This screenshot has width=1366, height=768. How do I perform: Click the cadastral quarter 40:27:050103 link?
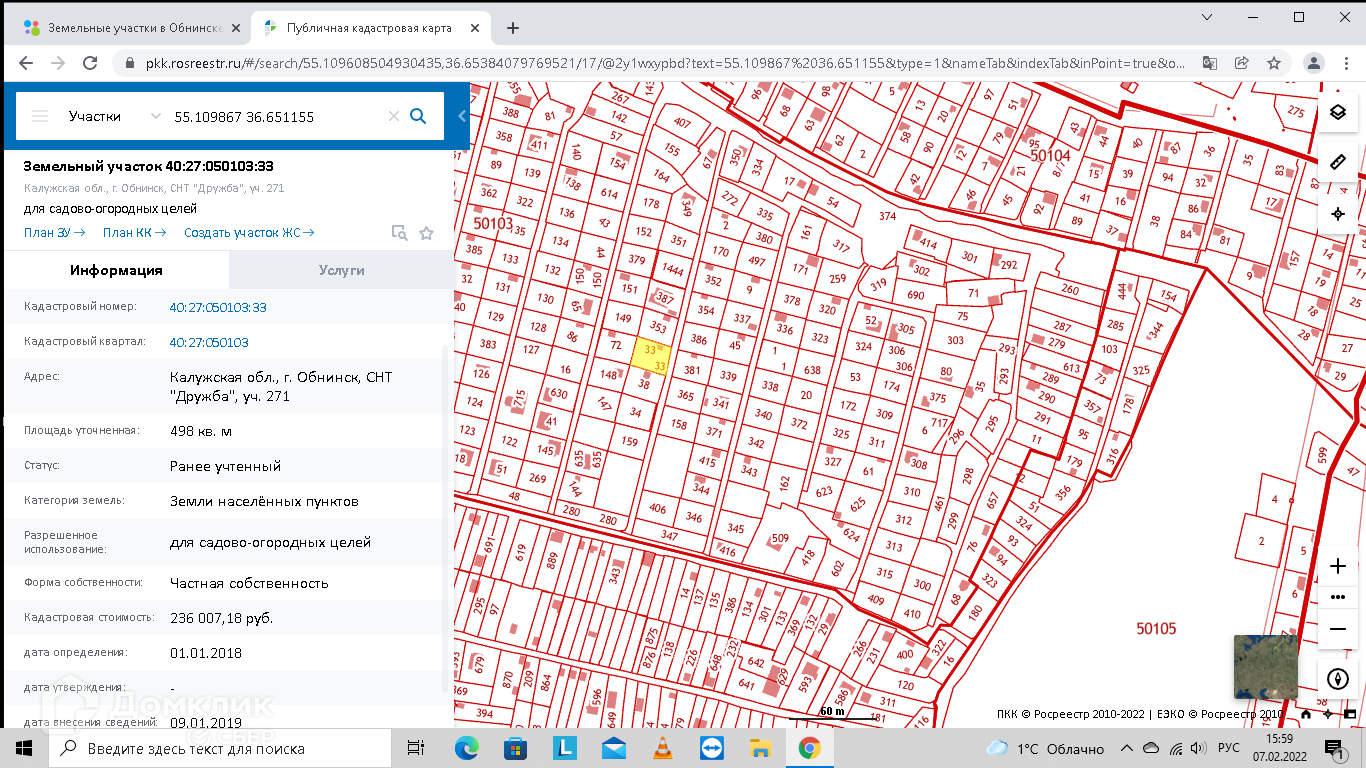(x=209, y=342)
